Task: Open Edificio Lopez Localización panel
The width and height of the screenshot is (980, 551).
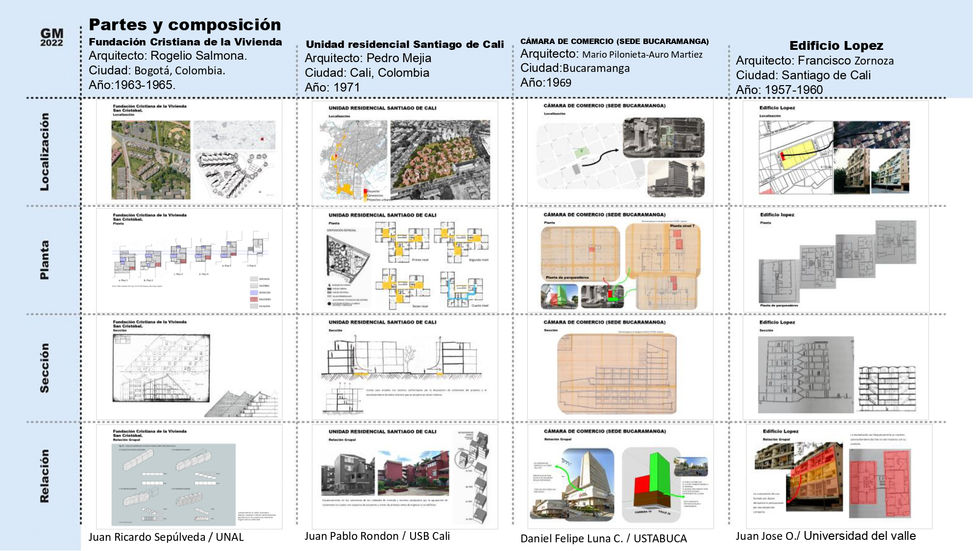Action: click(836, 152)
